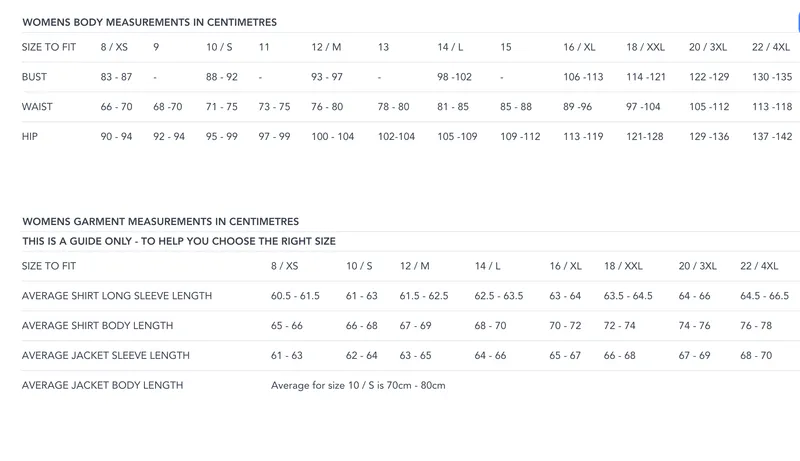Click the Womens Body Measurements heading

[150, 22]
